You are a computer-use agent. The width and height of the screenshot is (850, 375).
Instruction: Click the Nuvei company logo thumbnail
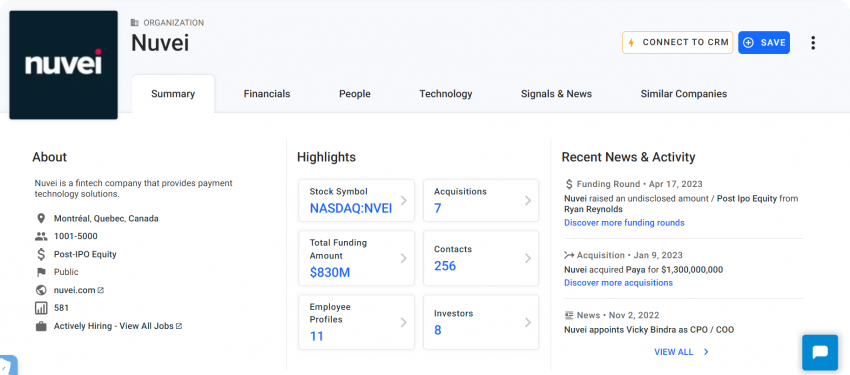tap(63, 65)
